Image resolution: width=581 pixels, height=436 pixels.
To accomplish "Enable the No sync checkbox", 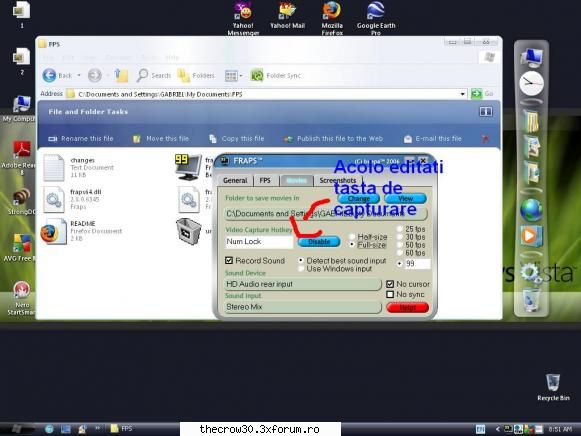I will [x=390, y=294].
